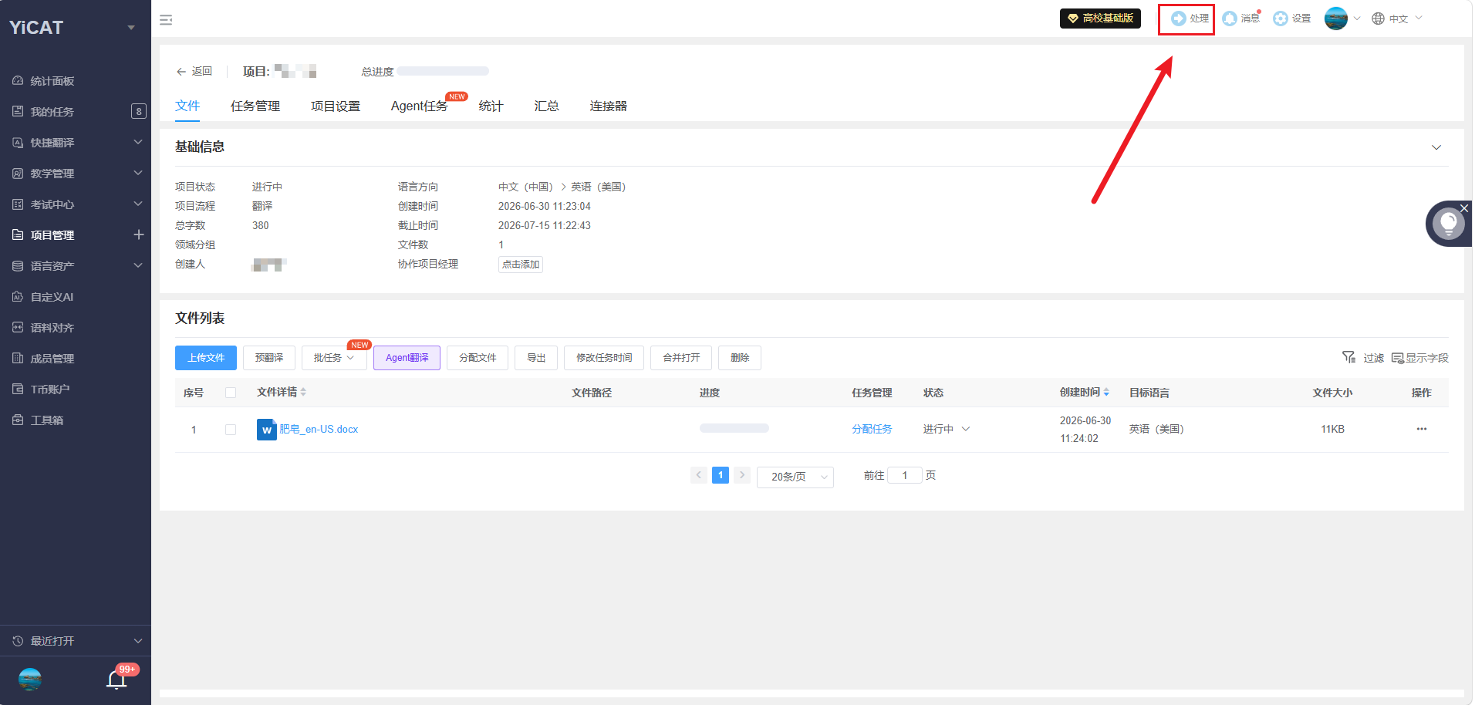Open the 消息 messages icon

coord(1230,18)
